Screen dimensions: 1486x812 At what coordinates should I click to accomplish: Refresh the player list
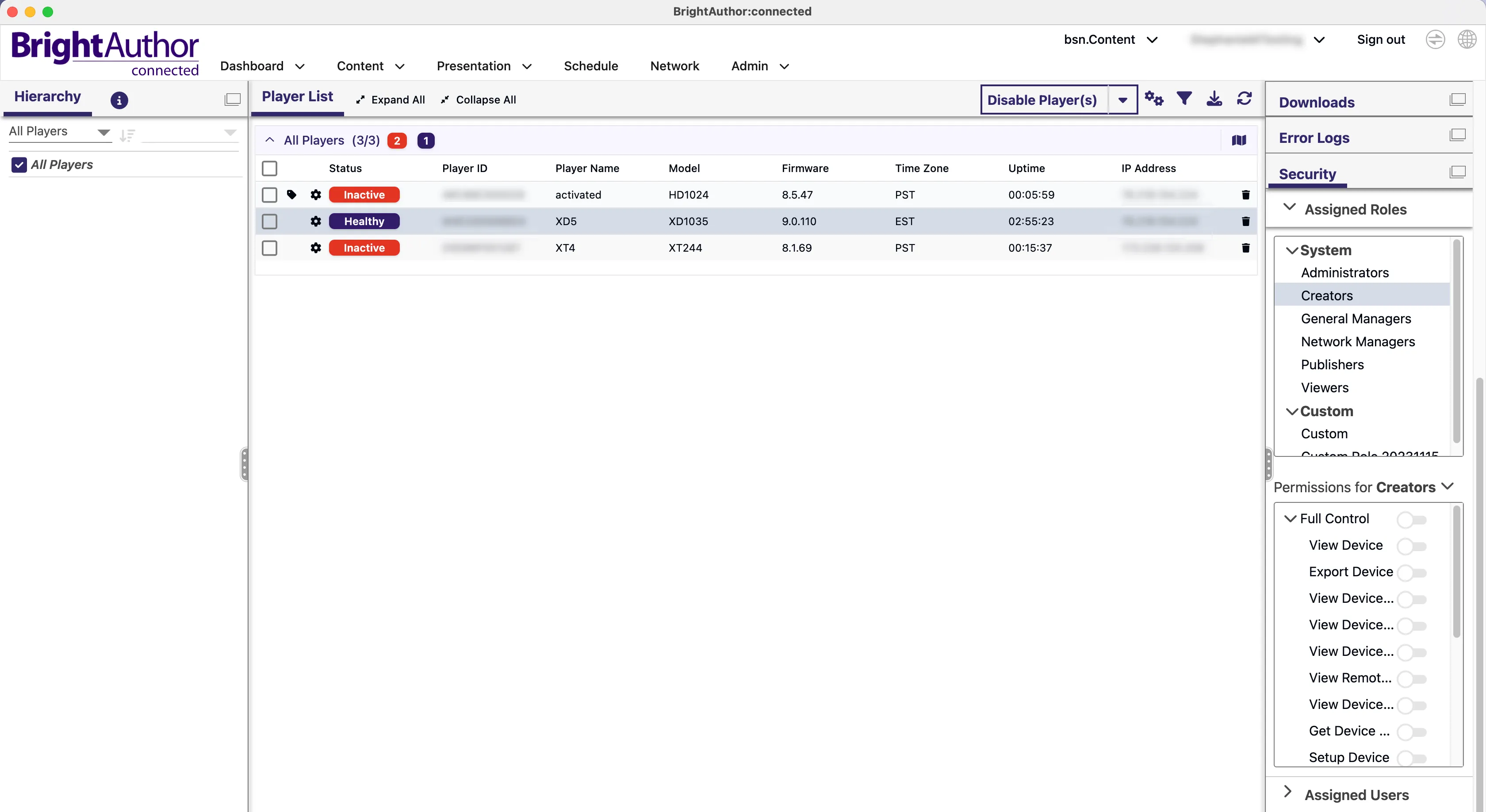pos(1244,99)
